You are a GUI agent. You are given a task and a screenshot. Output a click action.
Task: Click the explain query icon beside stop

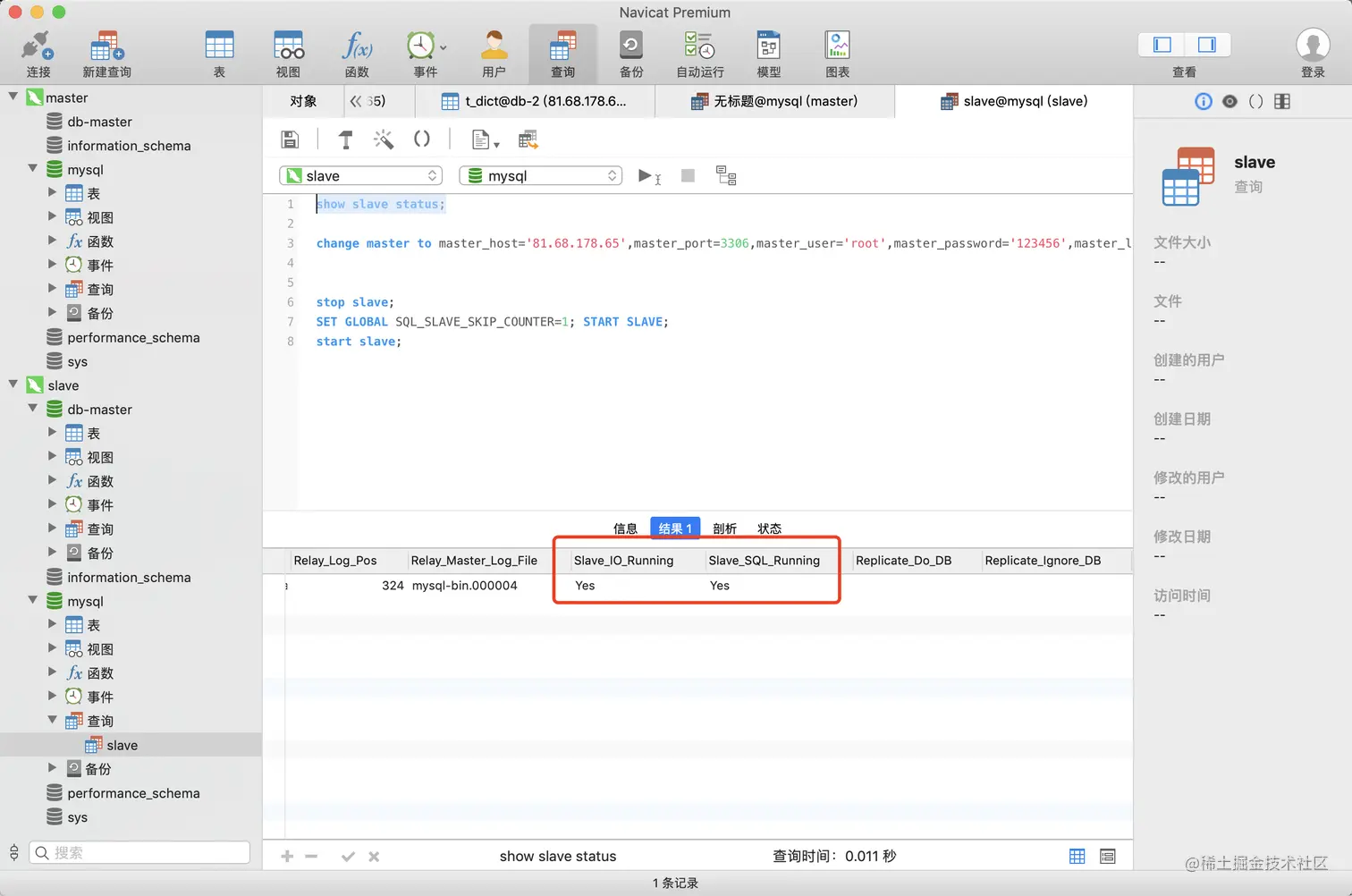pyautogui.click(x=726, y=176)
